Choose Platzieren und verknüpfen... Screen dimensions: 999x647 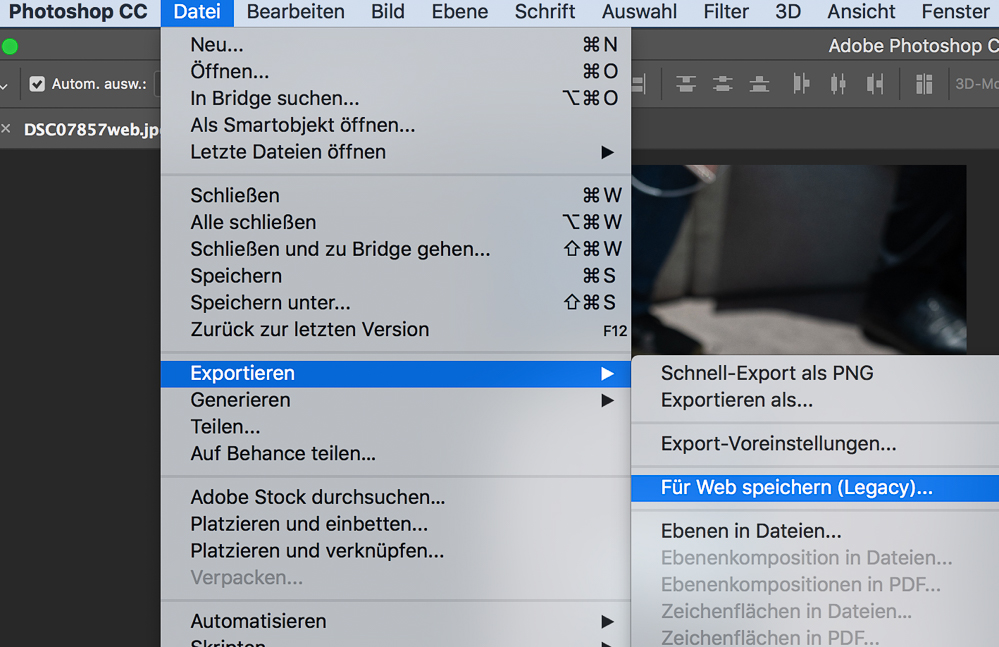[396, 550]
